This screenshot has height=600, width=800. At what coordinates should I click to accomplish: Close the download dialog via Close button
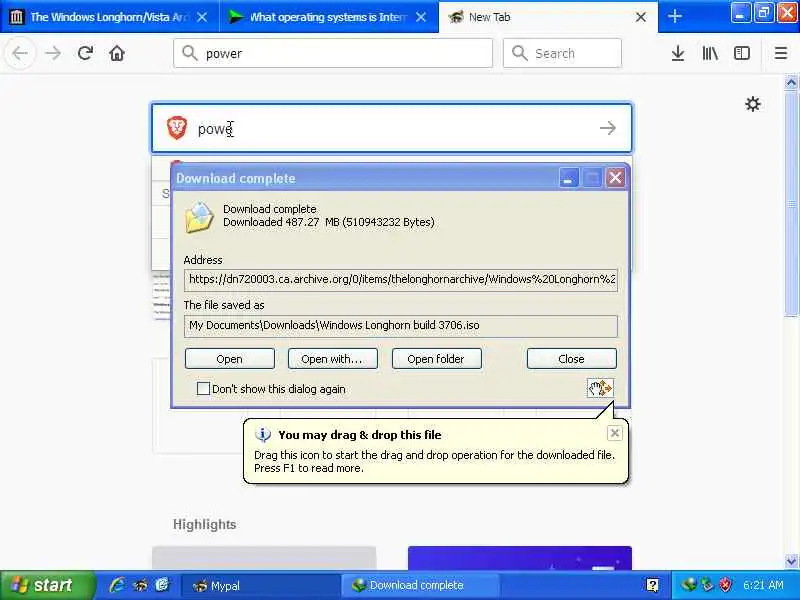pyautogui.click(x=571, y=359)
